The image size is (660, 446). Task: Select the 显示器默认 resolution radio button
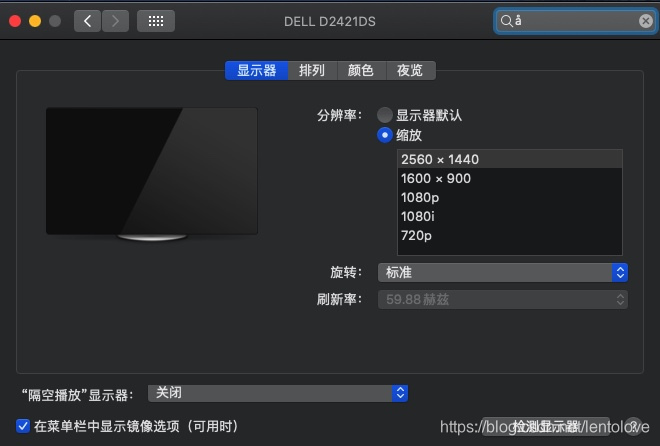pyautogui.click(x=385, y=115)
